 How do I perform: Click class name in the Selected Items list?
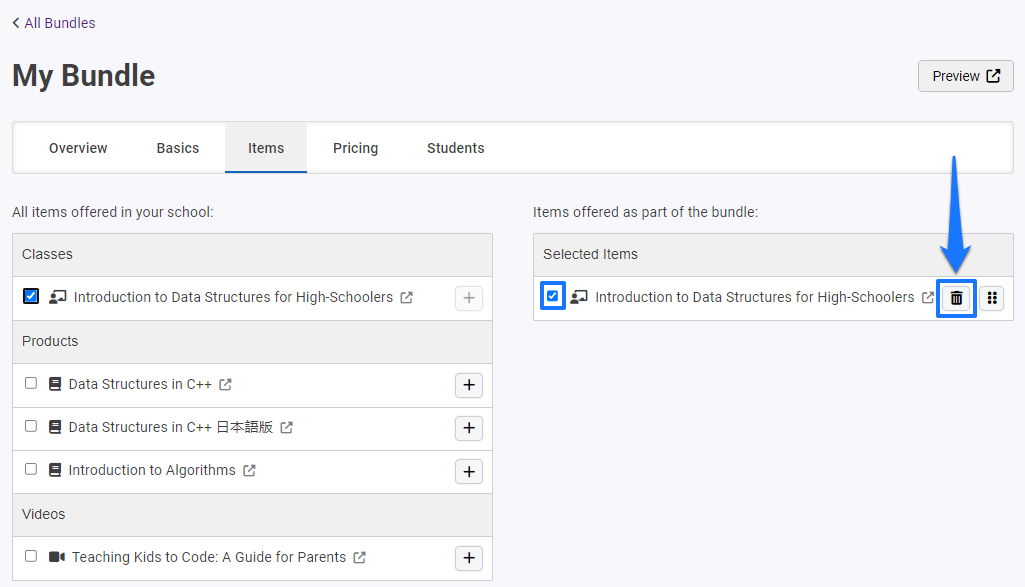(x=754, y=297)
